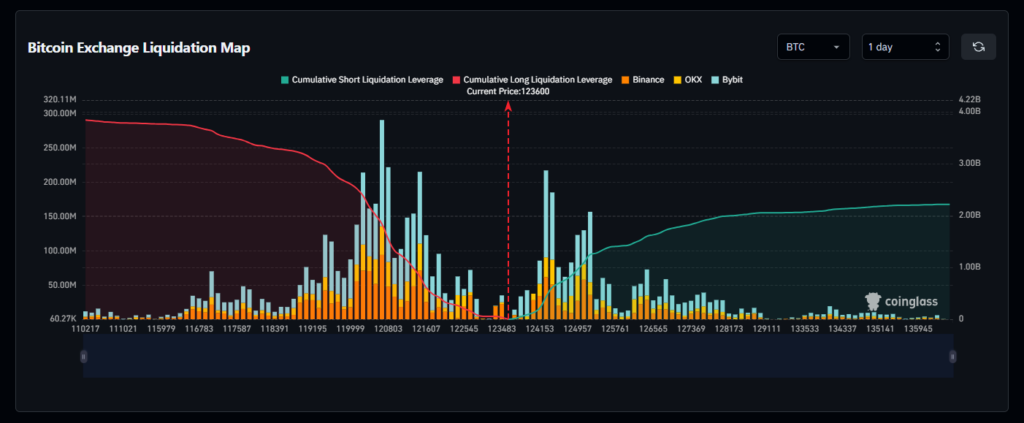Open the 1 day timeframe selector
The height and width of the screenshot is (423, 1024).
[x=905, y=47]
